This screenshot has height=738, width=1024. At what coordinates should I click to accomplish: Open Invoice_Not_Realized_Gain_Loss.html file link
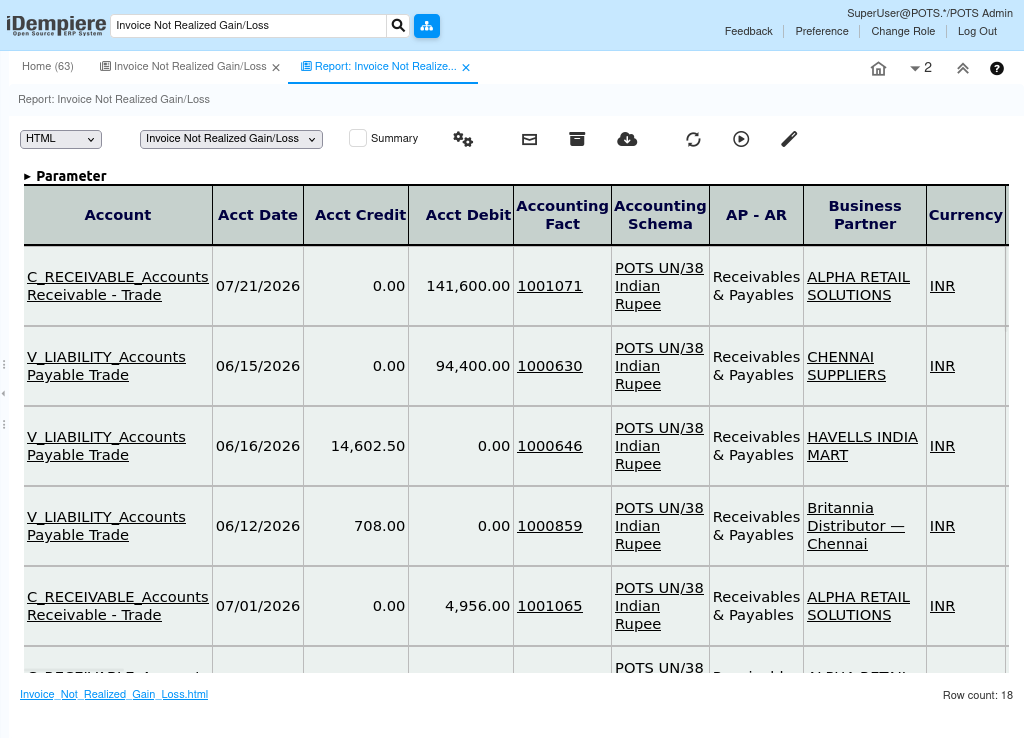(114, 694)
